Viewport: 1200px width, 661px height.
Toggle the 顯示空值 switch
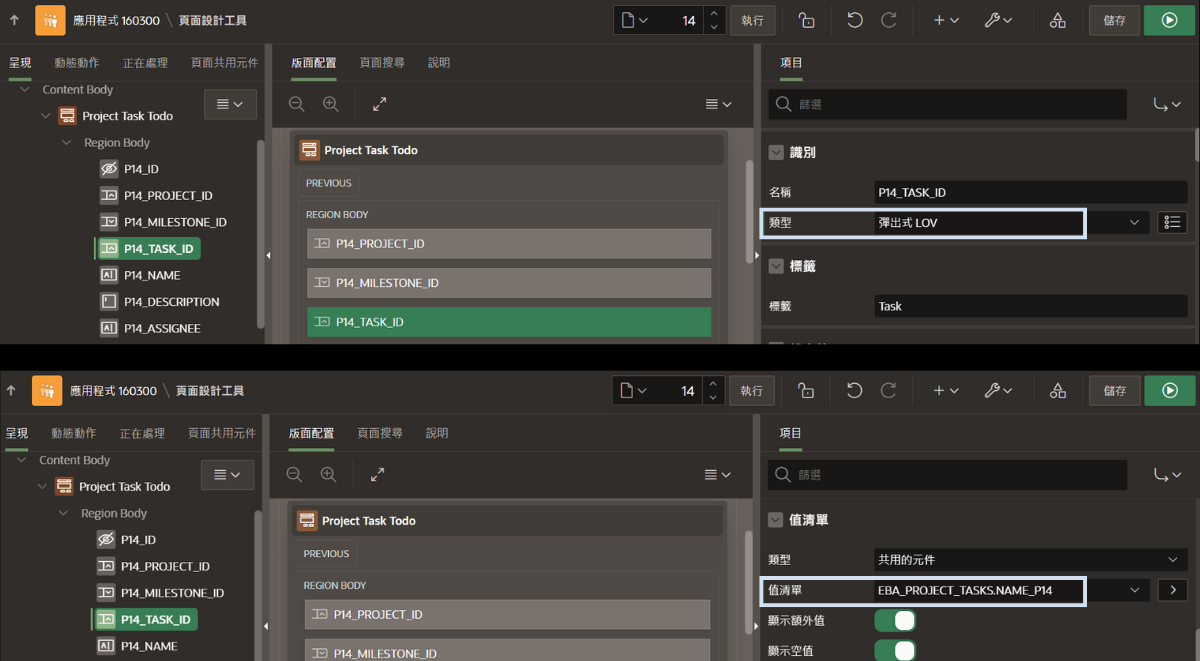895,651
